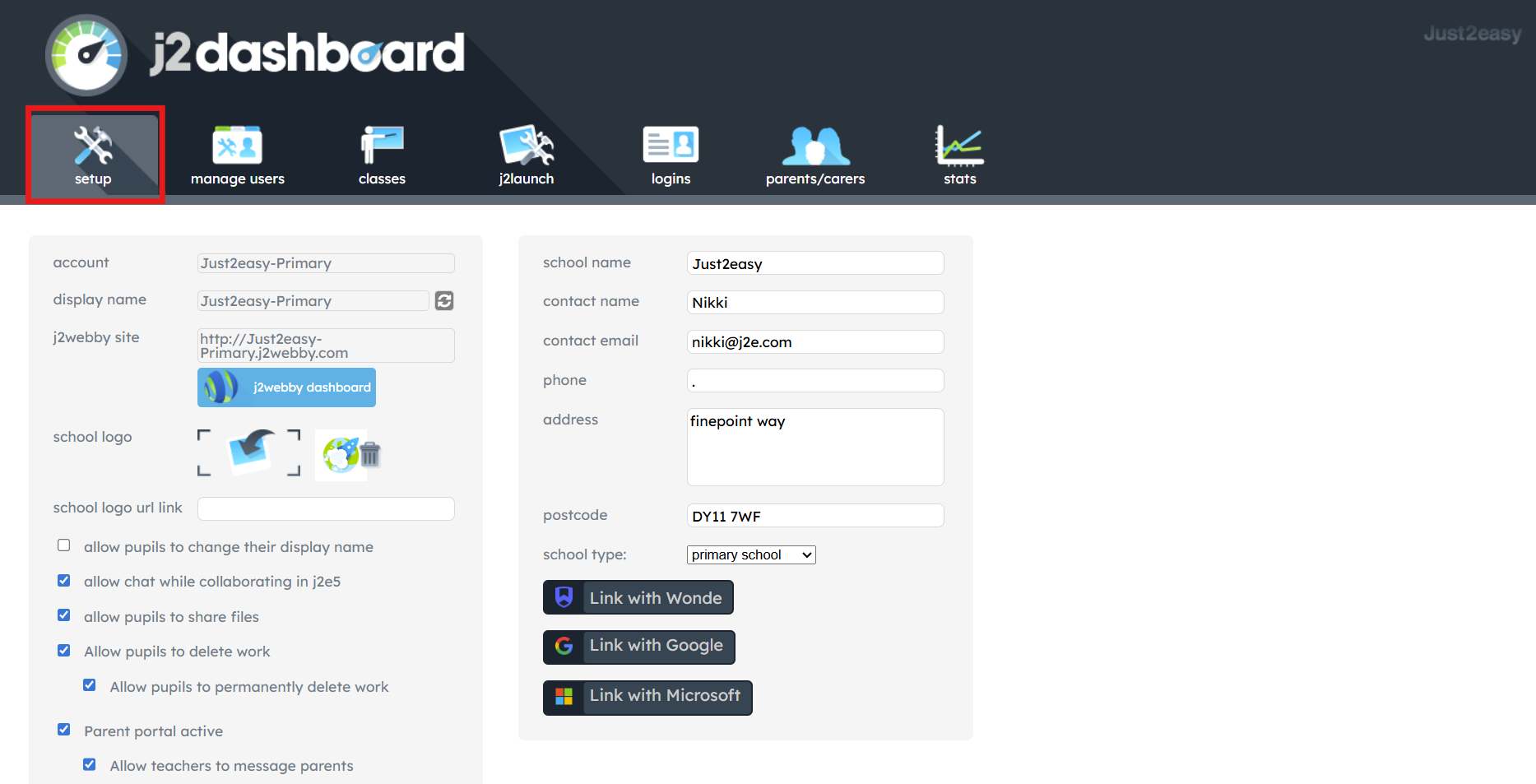Click the contact email field
Viewport: 1536px width, 784px height.
(x=815, y=341)
